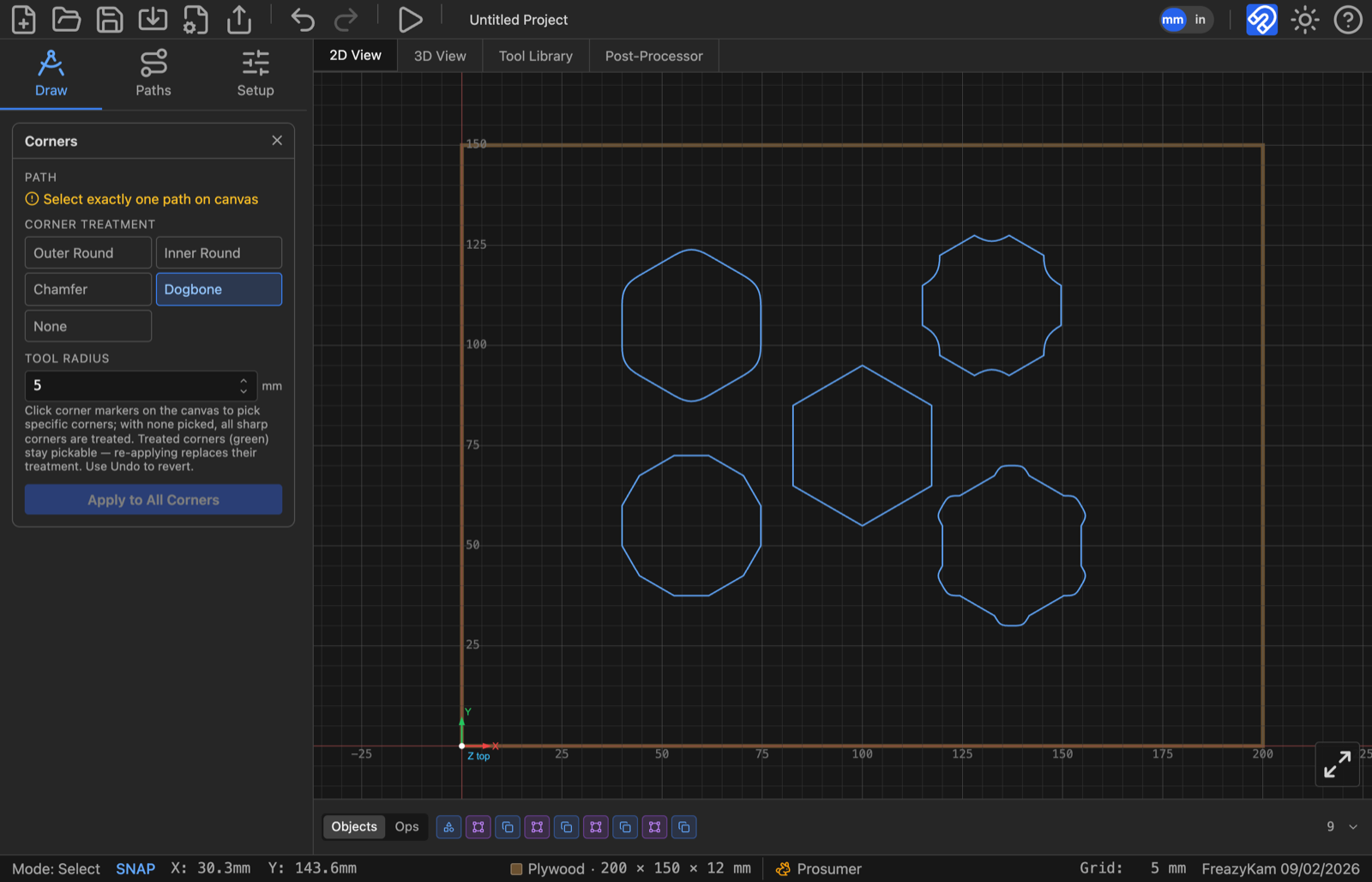Select the 2D View tab
1372x882 pixels.
point(355,55)
